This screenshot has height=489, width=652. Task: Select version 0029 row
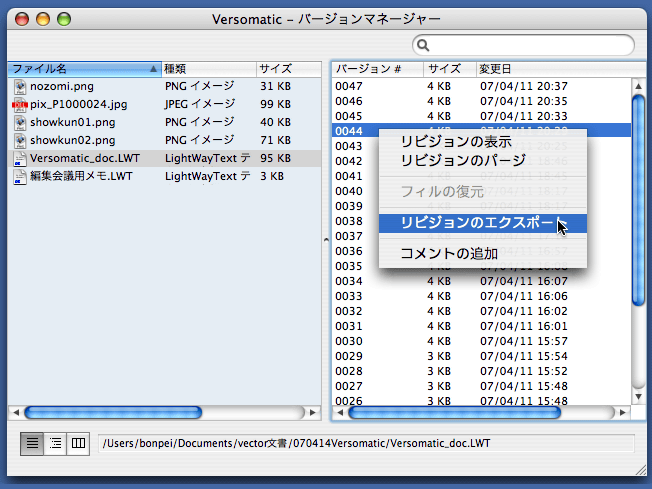coord(482,356)
